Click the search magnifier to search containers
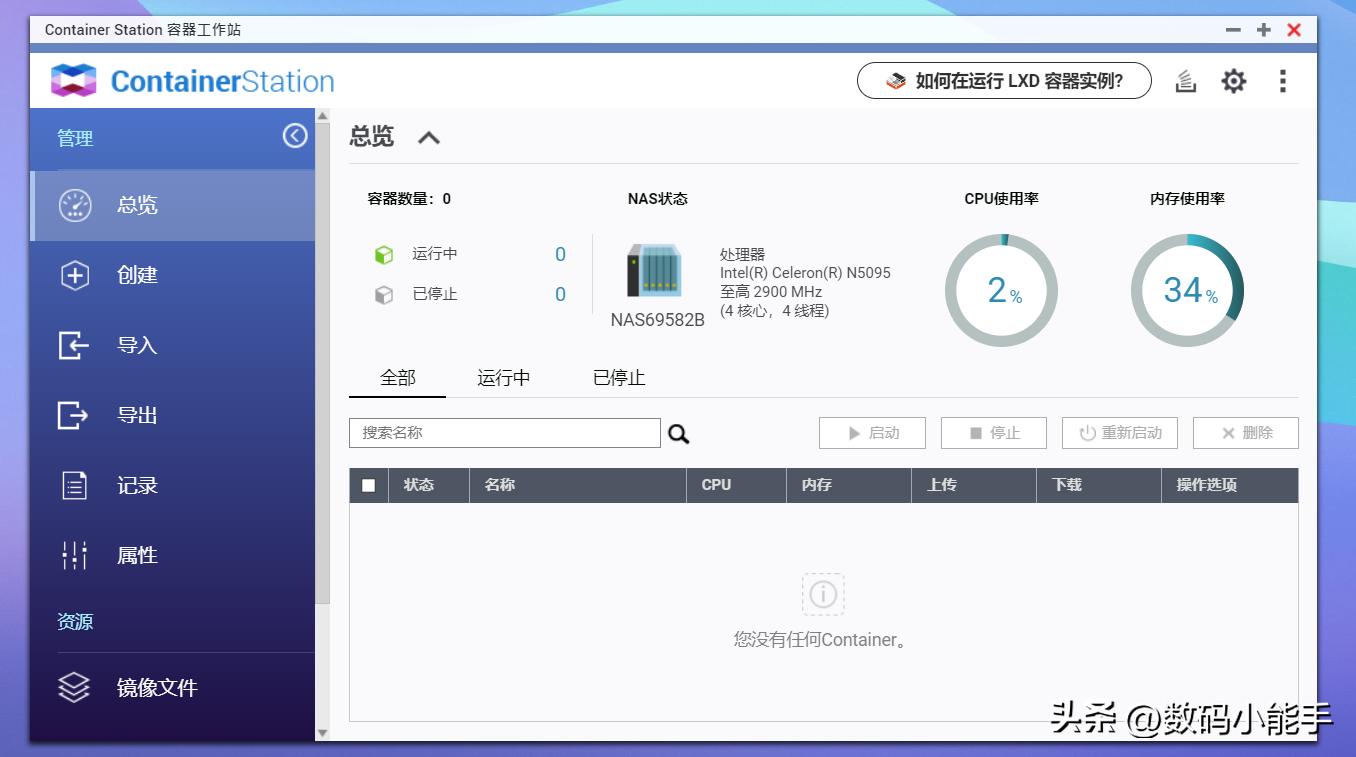Viewport: 1356px width, 757px height. click(678, 433)
